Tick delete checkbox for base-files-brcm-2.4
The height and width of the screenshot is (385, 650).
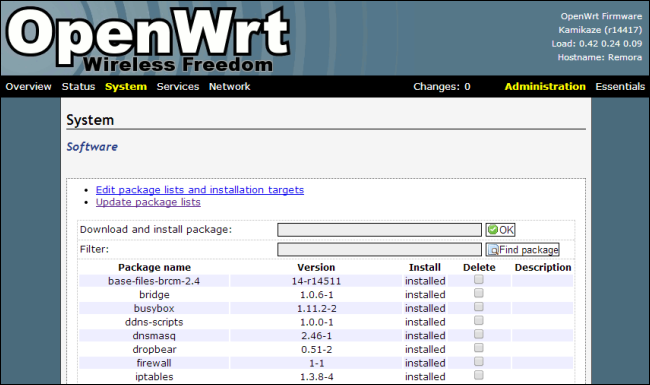click(x=479, y=279)
